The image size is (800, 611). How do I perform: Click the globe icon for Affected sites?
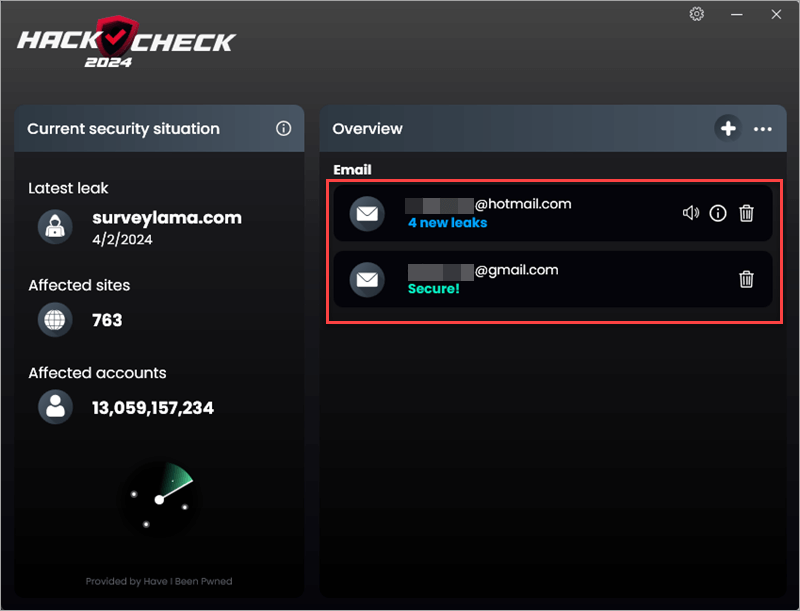pyautogui.click(x=55, y=320)
